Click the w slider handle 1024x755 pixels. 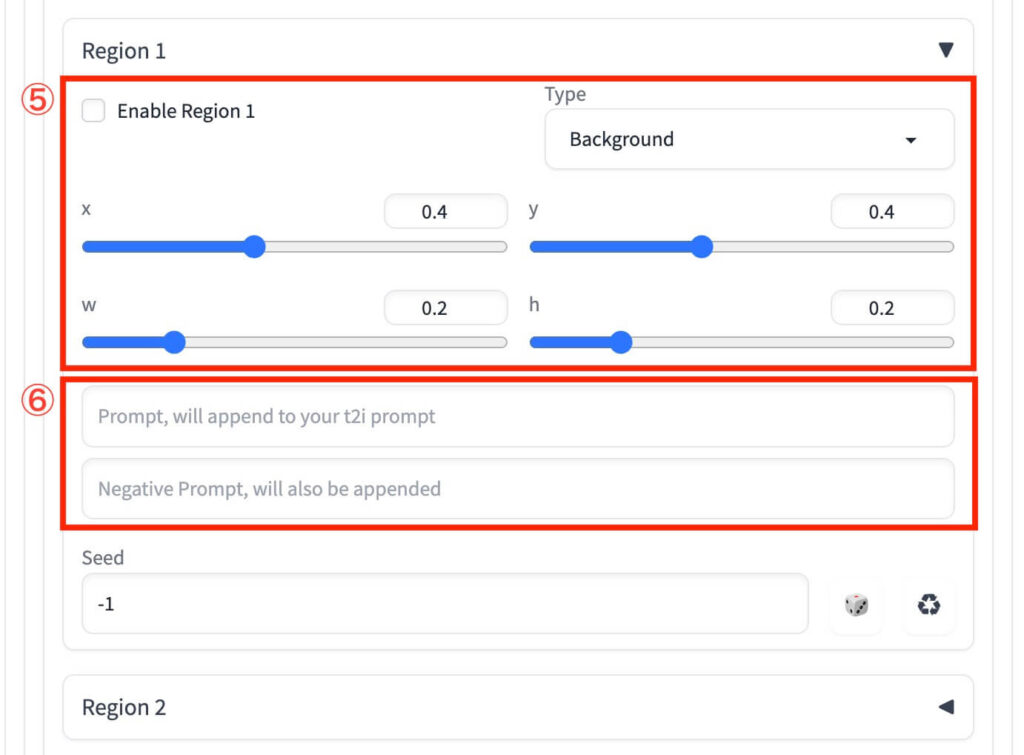174,343
